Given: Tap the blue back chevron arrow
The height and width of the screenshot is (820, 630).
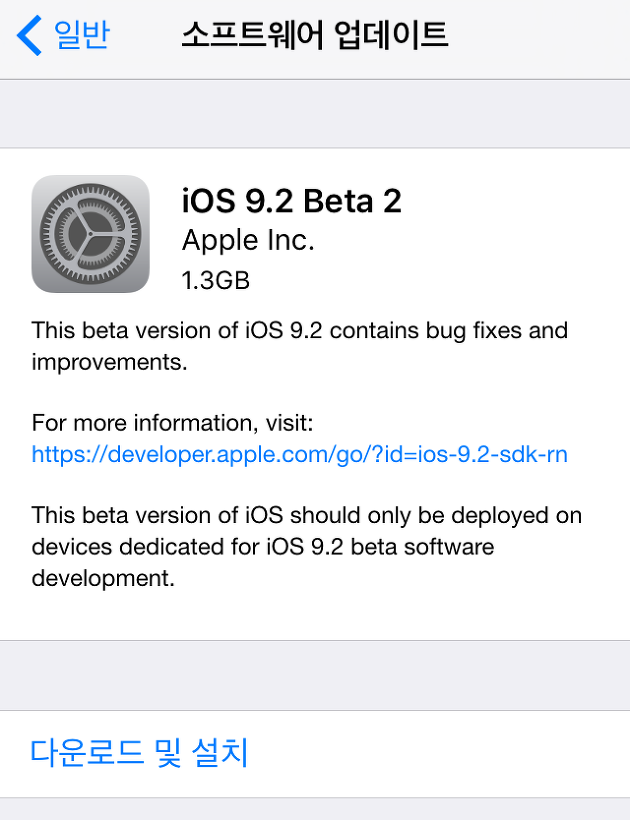Looking at the screenshot, I should pos(30,36).
